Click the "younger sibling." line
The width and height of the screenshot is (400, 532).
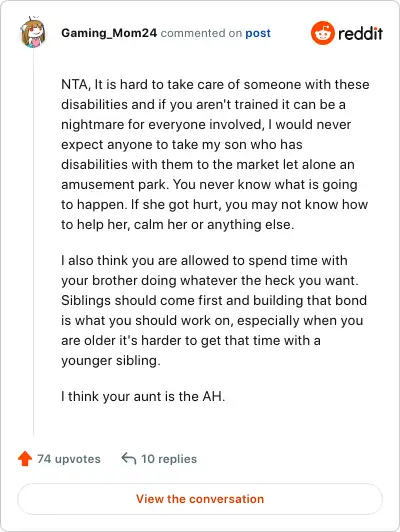tap(111, 361)
